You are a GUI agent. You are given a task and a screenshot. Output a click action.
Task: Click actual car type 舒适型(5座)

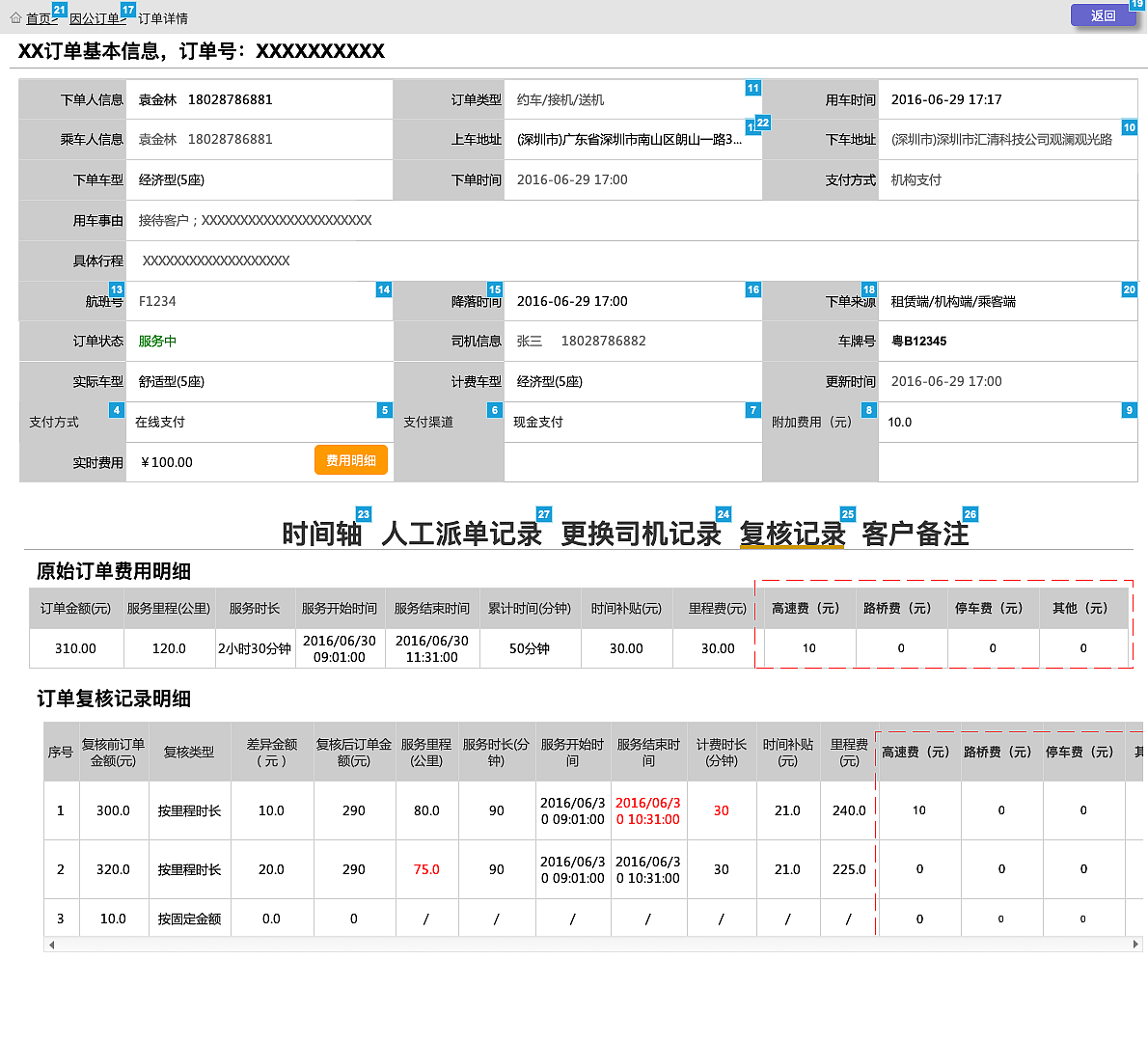[172, 381]
